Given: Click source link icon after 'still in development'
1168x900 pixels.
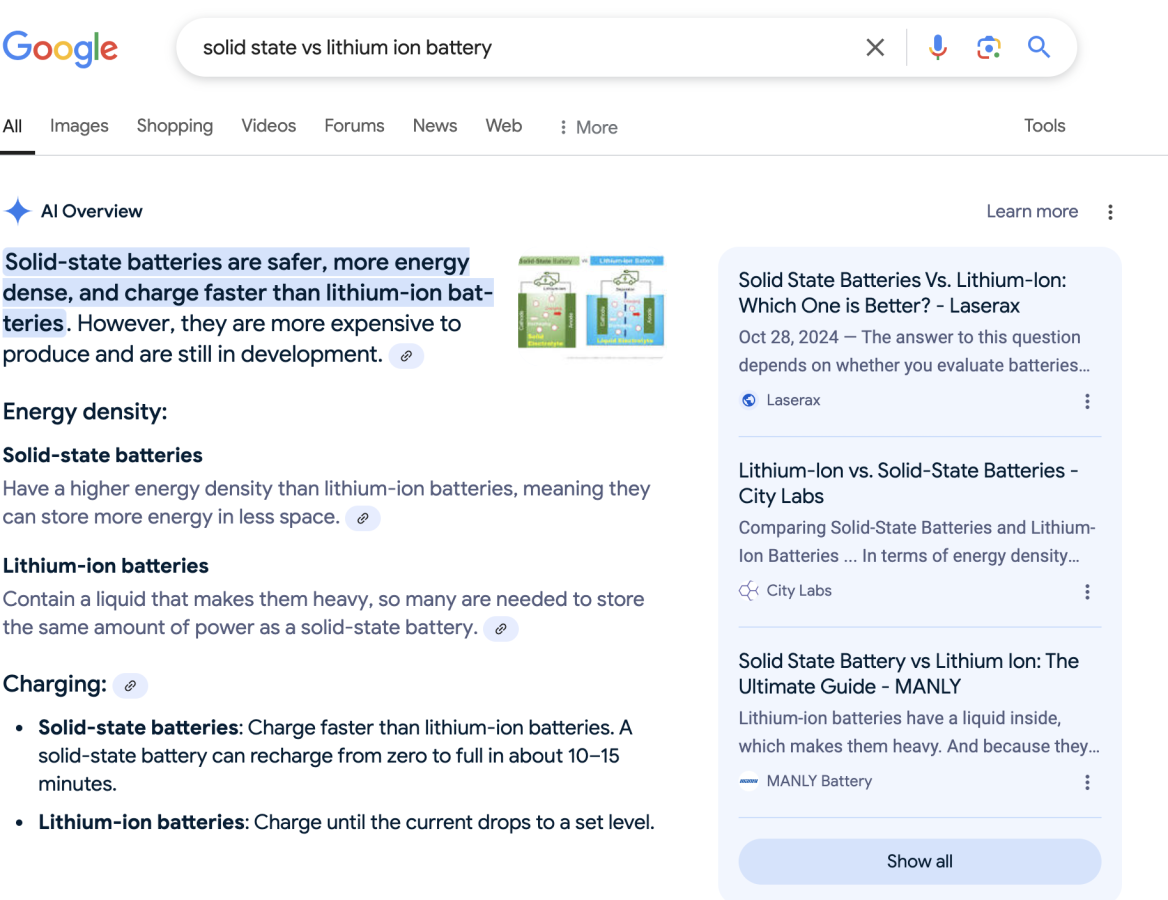Looking at the screenshot, I should click(x=405, y=356).
